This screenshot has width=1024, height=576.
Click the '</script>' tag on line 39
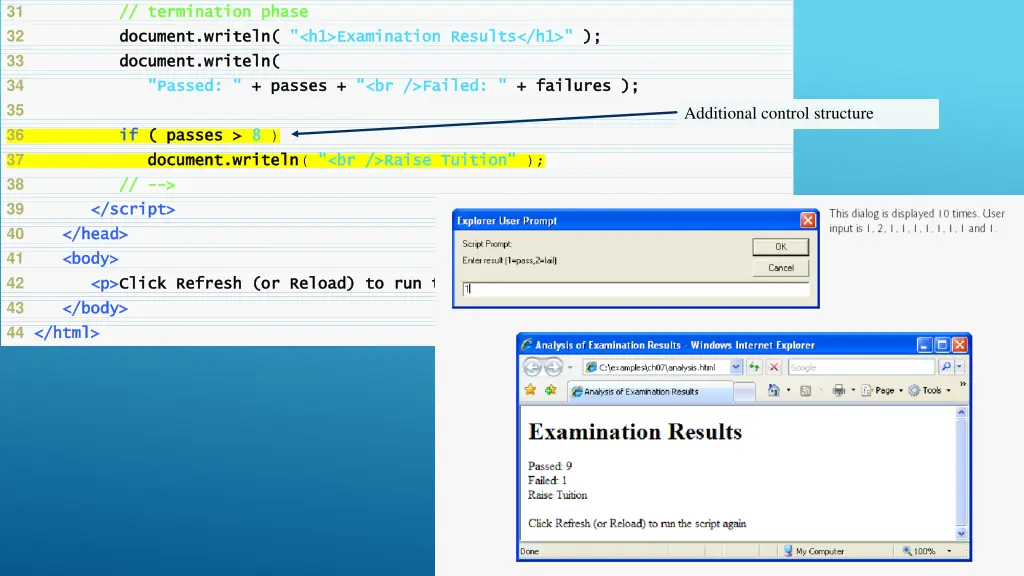click(x=133, y=209)
